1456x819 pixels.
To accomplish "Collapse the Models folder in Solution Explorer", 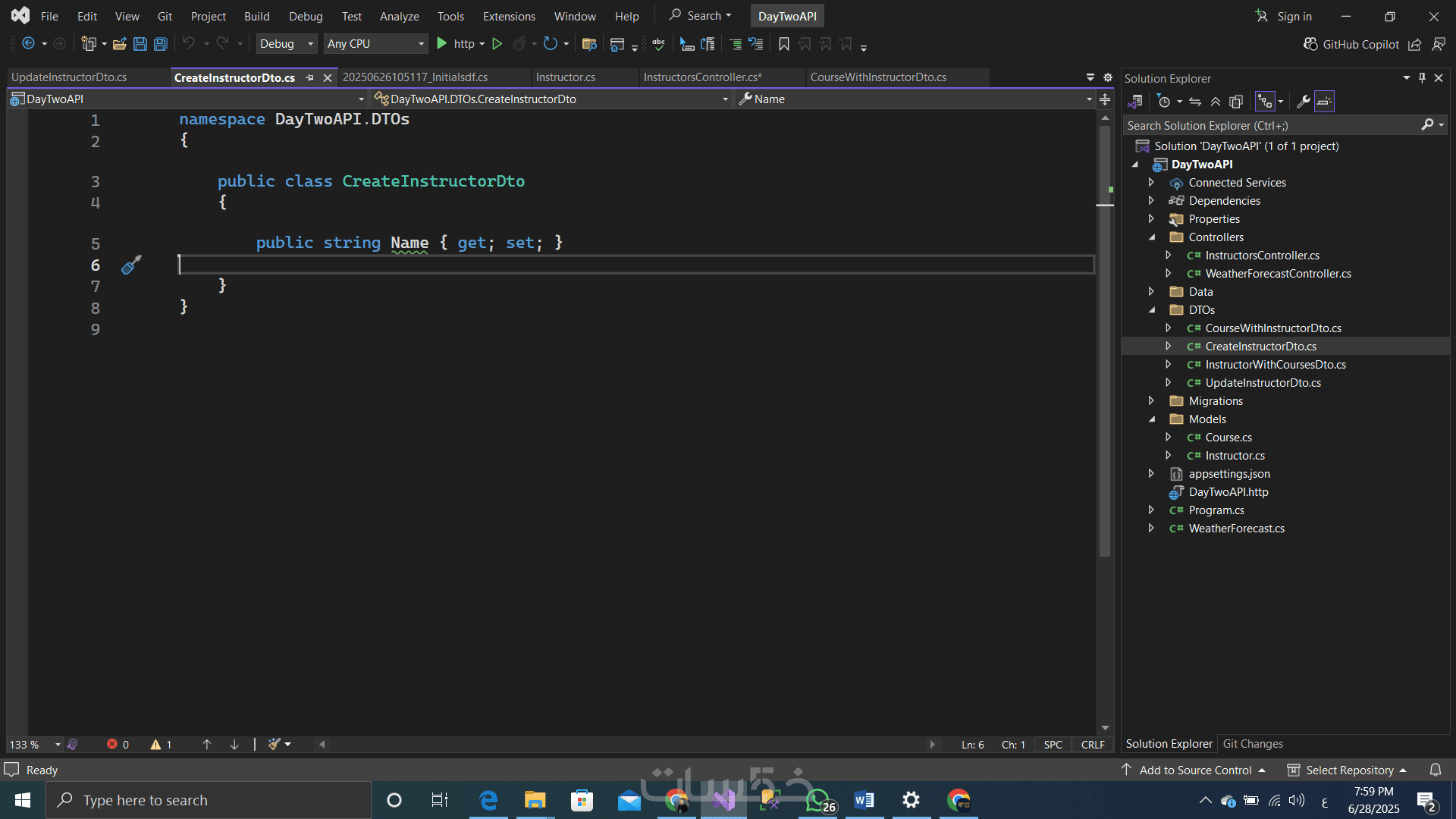I will [1152, 419].
